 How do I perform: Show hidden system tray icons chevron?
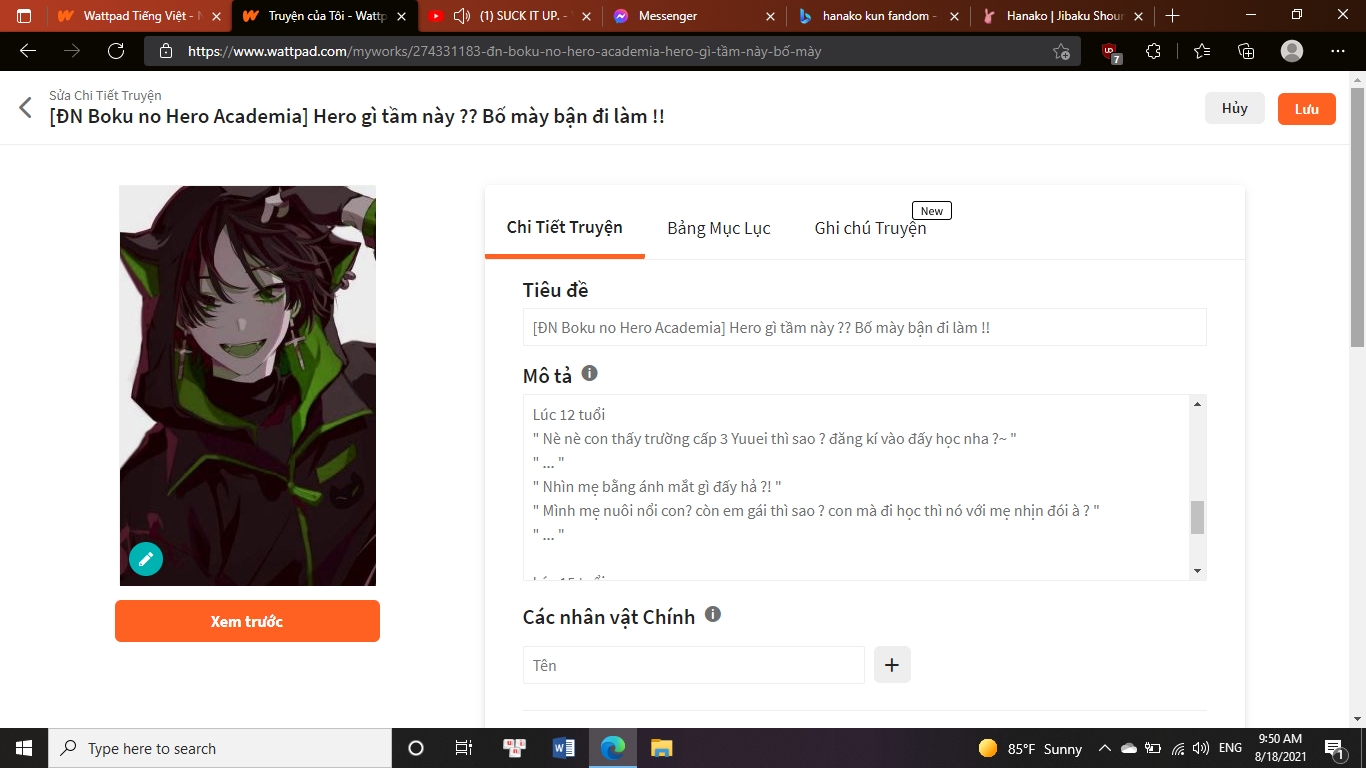pyautogui.click(x=1105, y=748)
